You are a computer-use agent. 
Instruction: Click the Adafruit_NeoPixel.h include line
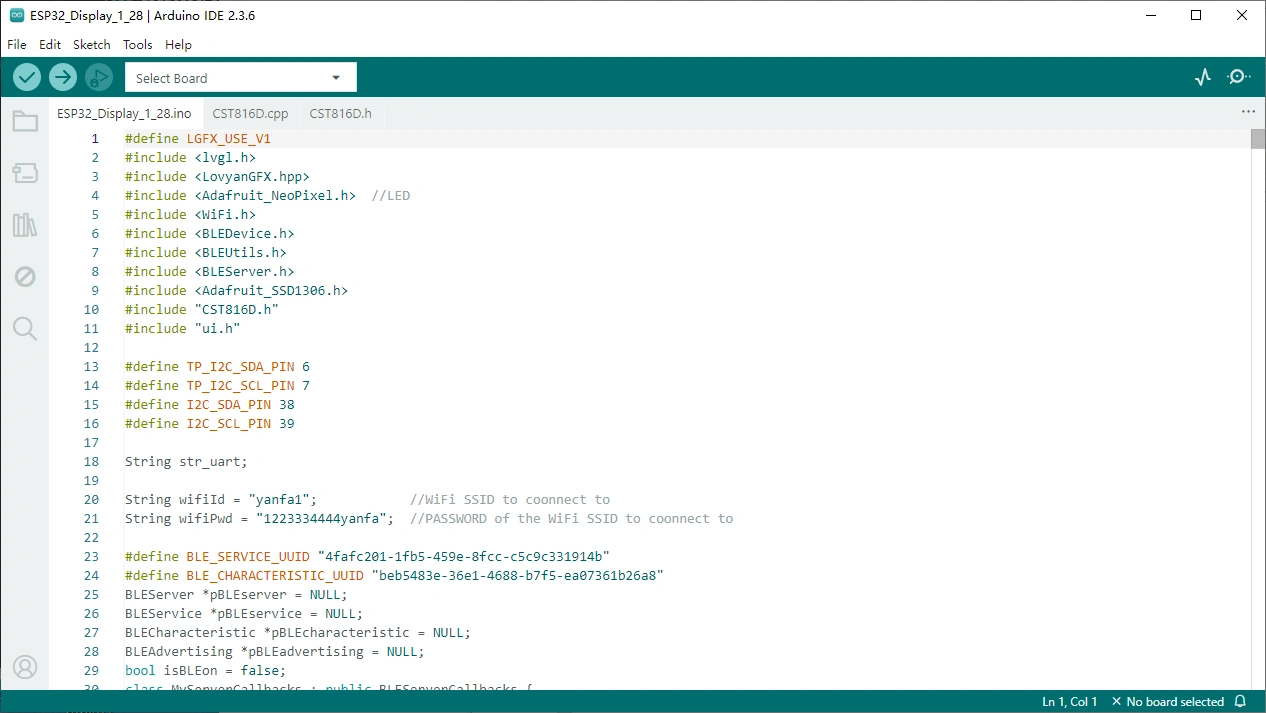click(x=240, y=196)
